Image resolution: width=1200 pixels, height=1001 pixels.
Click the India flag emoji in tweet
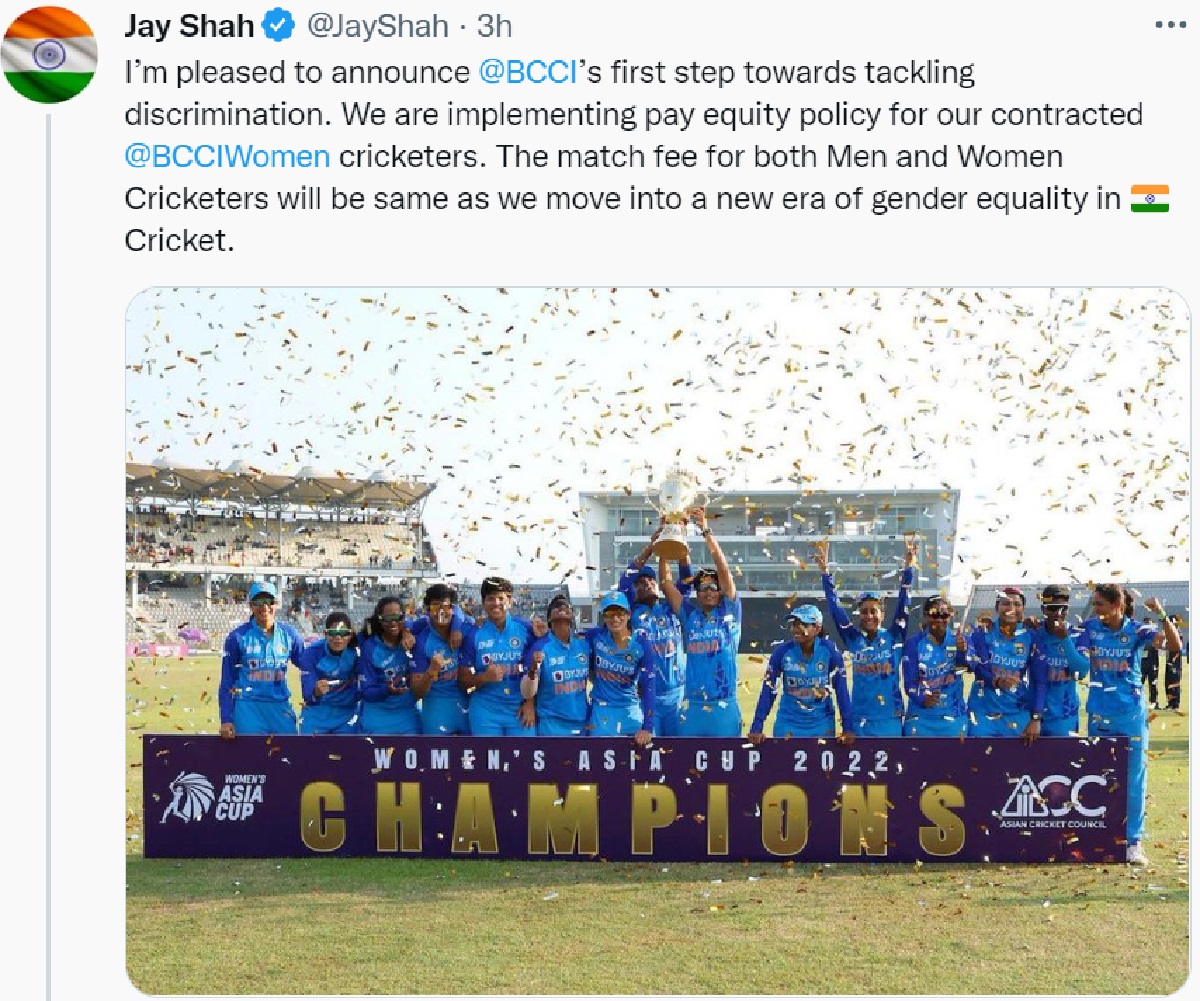pyautogui.click(x=1149, y=198)
